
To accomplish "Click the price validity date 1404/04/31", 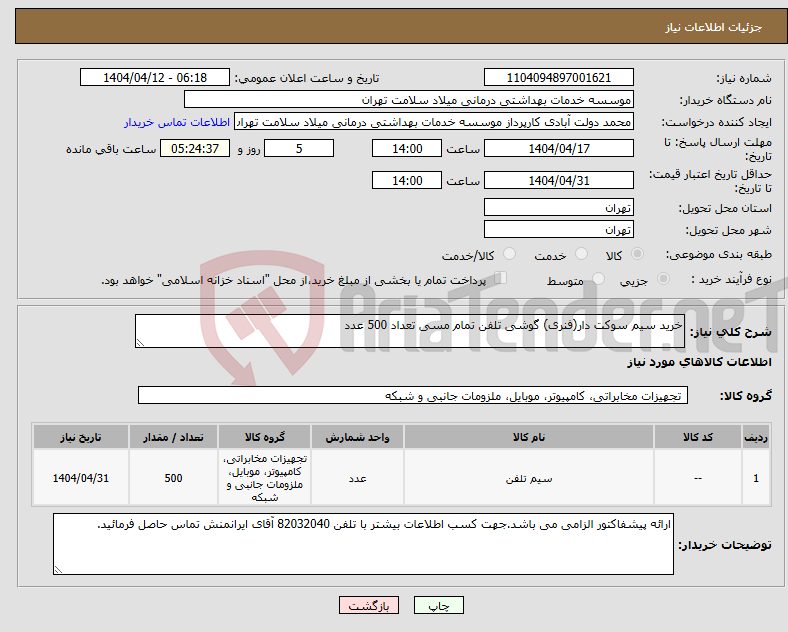I will (558, 180).
